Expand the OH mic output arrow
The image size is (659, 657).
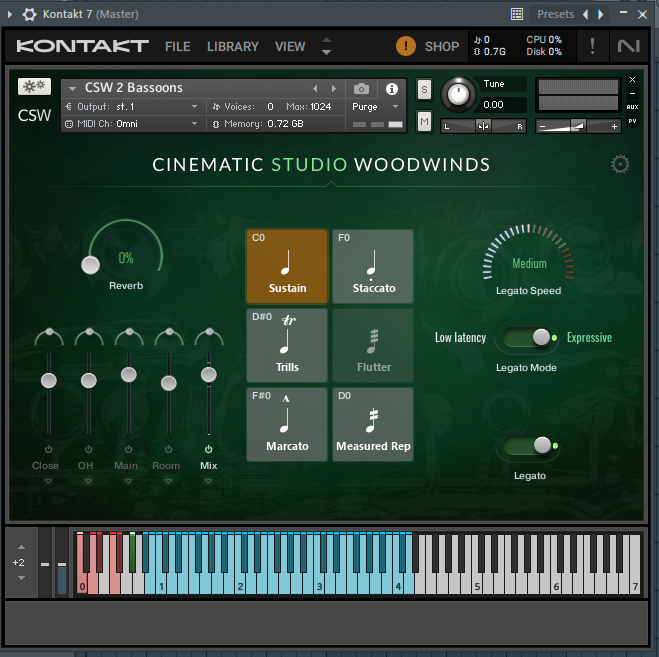click(x=88, y=481)
